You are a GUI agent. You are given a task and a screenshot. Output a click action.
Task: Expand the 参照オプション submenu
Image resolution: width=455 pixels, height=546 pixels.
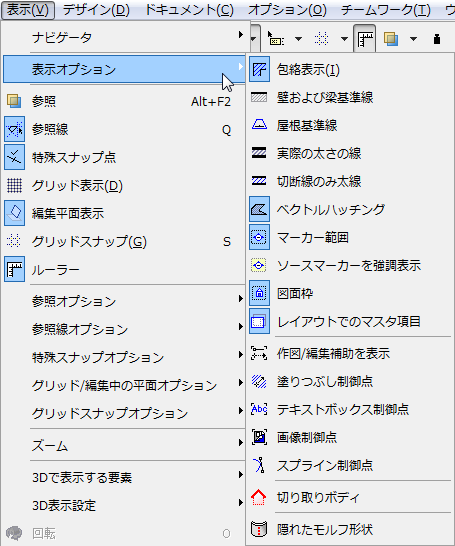point(125,301)
